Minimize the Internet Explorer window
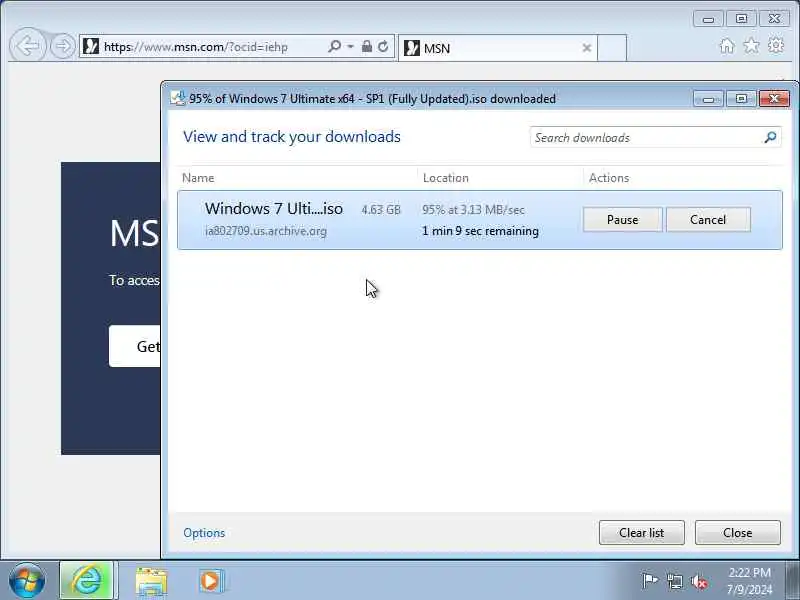Image resolution: width=800 pixels, height=600 pixels. (708, 19)
